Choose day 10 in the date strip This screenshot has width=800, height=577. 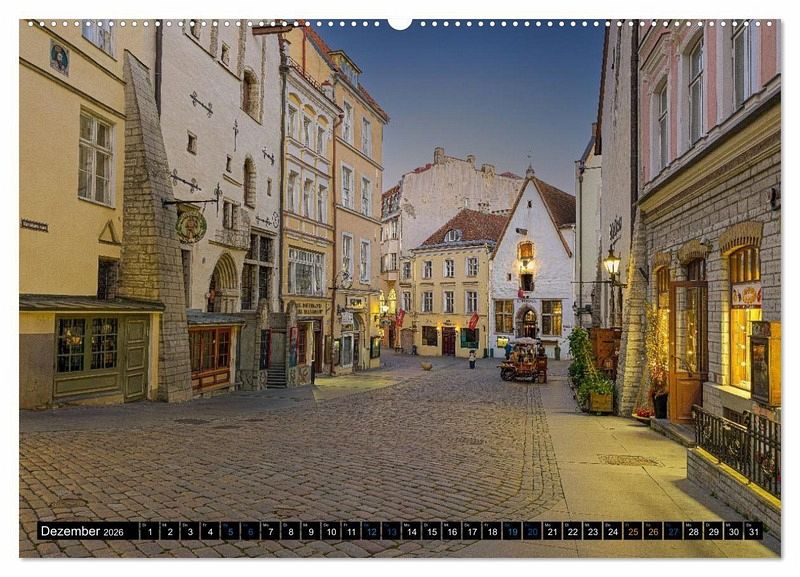click(330, 531)
